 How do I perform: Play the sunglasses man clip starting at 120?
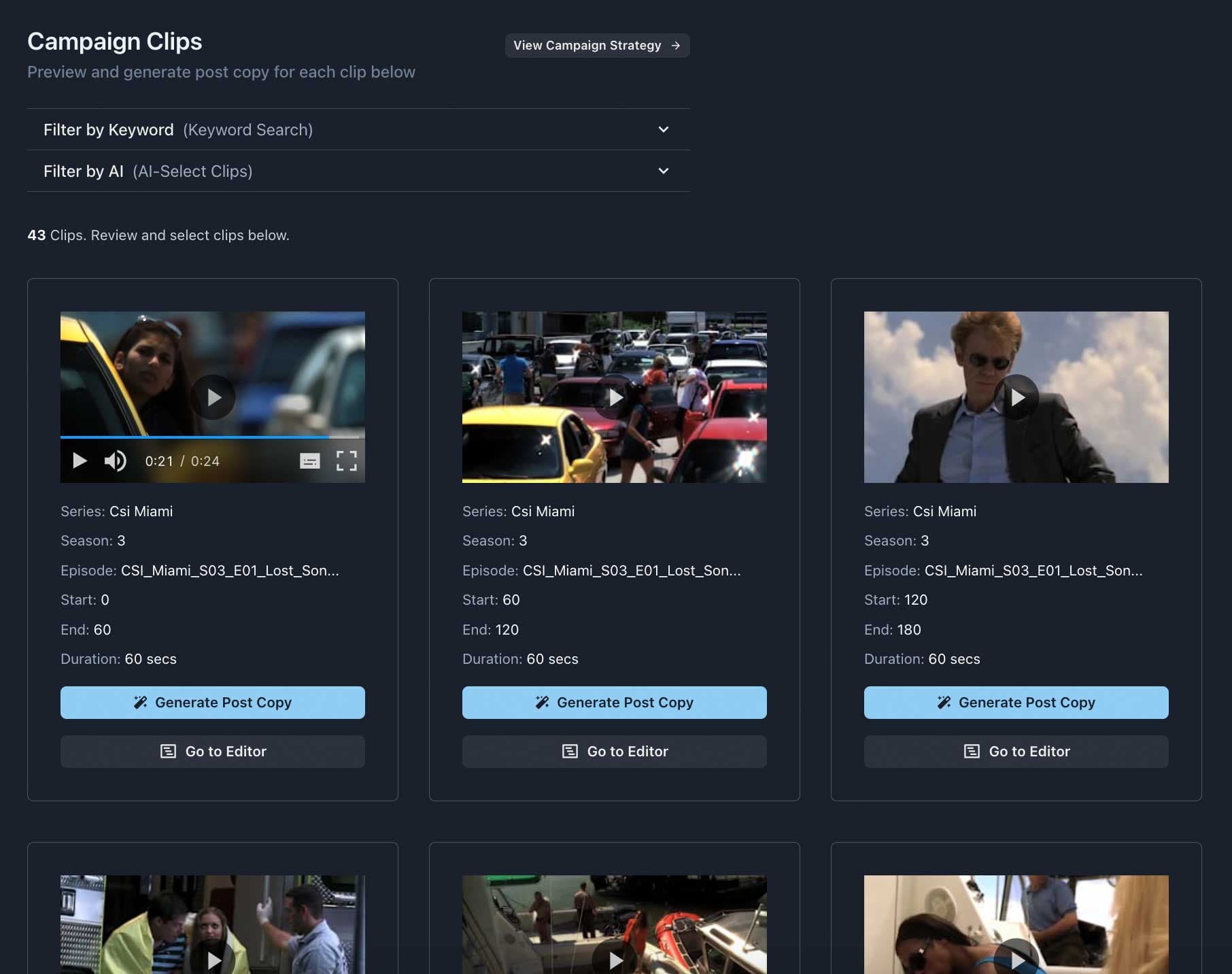pos(1016,397)
